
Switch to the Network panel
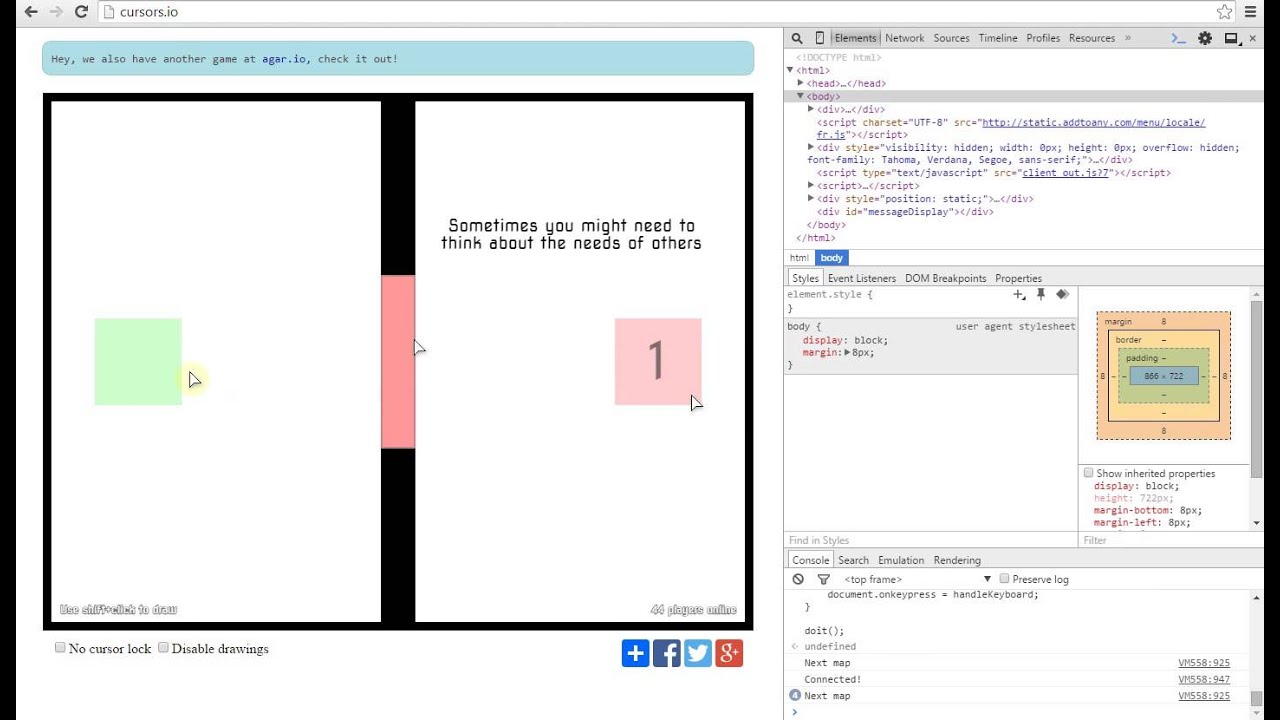coord(904,38)
